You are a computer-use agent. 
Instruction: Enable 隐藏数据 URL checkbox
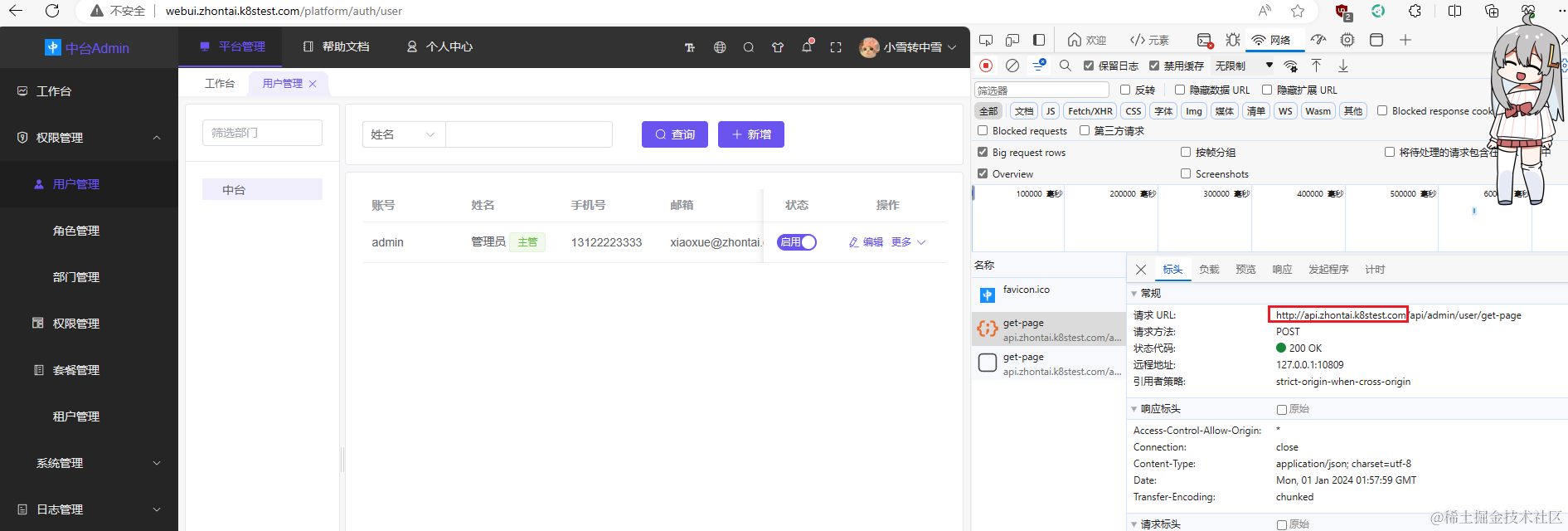[x=1180, y=90]
